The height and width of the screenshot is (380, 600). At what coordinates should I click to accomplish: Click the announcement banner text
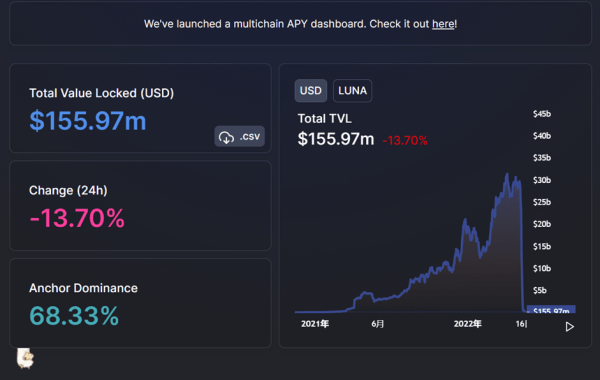tap(300, 24)
